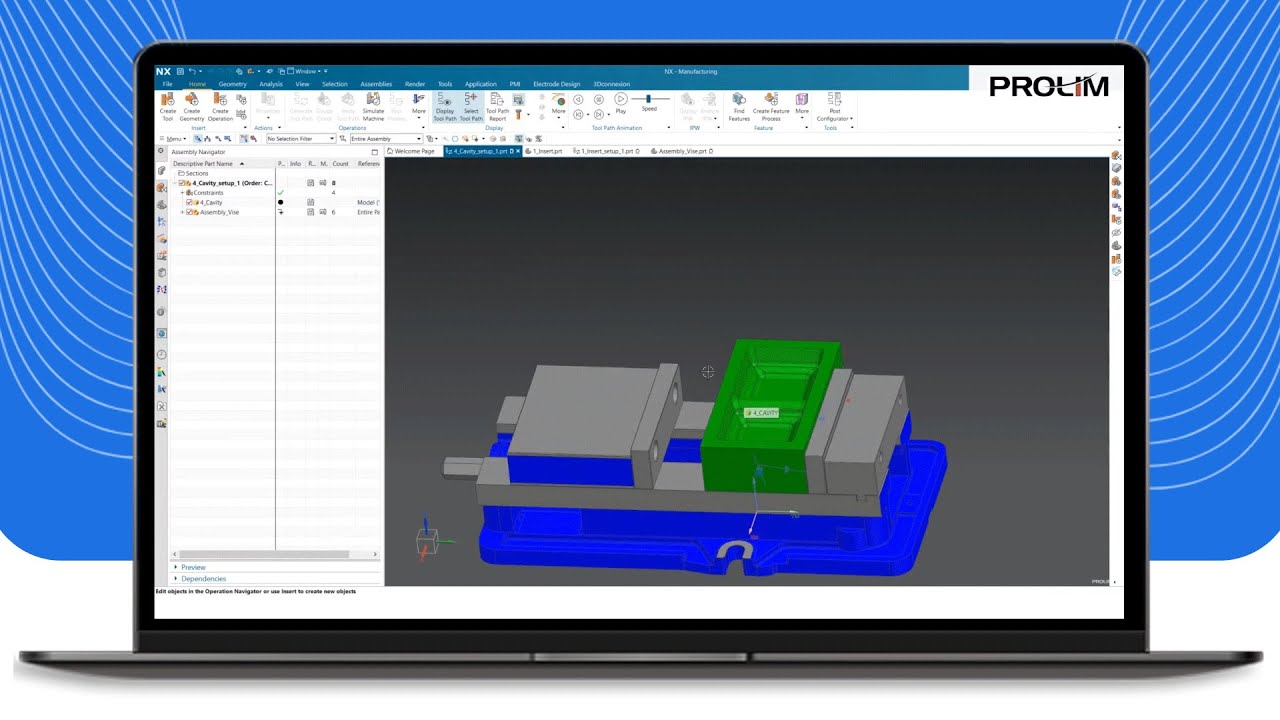Viewport: 1280px width, 720px height.
Task: Open the Render ribbon tab
Action: 415,84
